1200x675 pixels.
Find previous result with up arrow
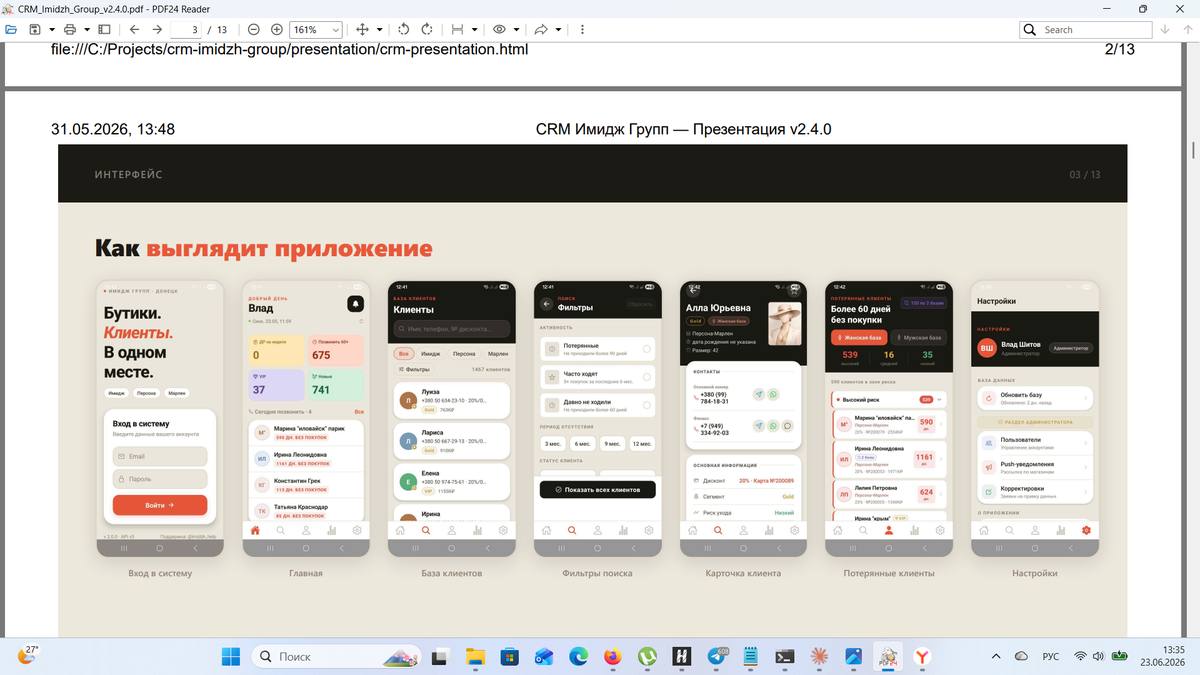1187,30
